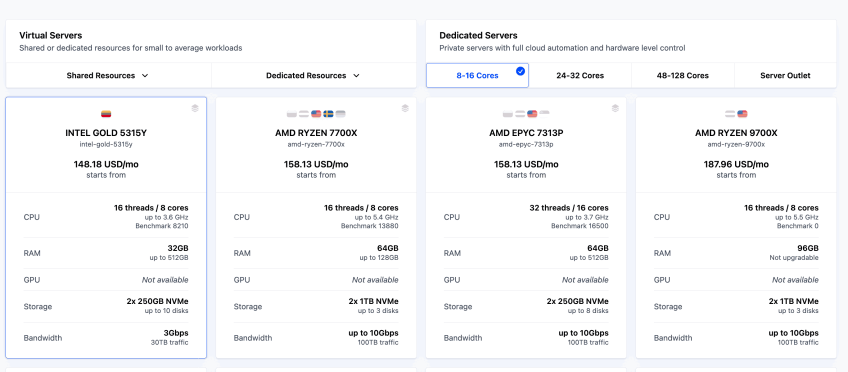Click the US flag on AMD RYZEN 7700X card

[x=316, y=114]
